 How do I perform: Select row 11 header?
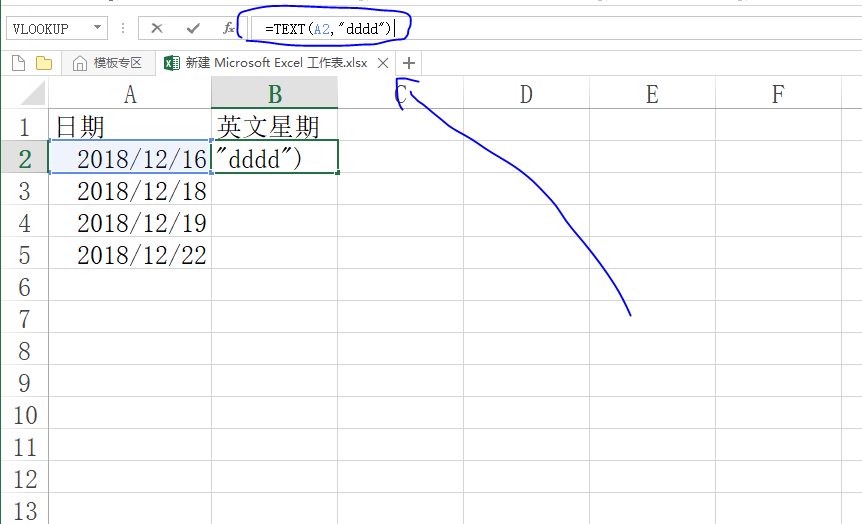point(24,446)
